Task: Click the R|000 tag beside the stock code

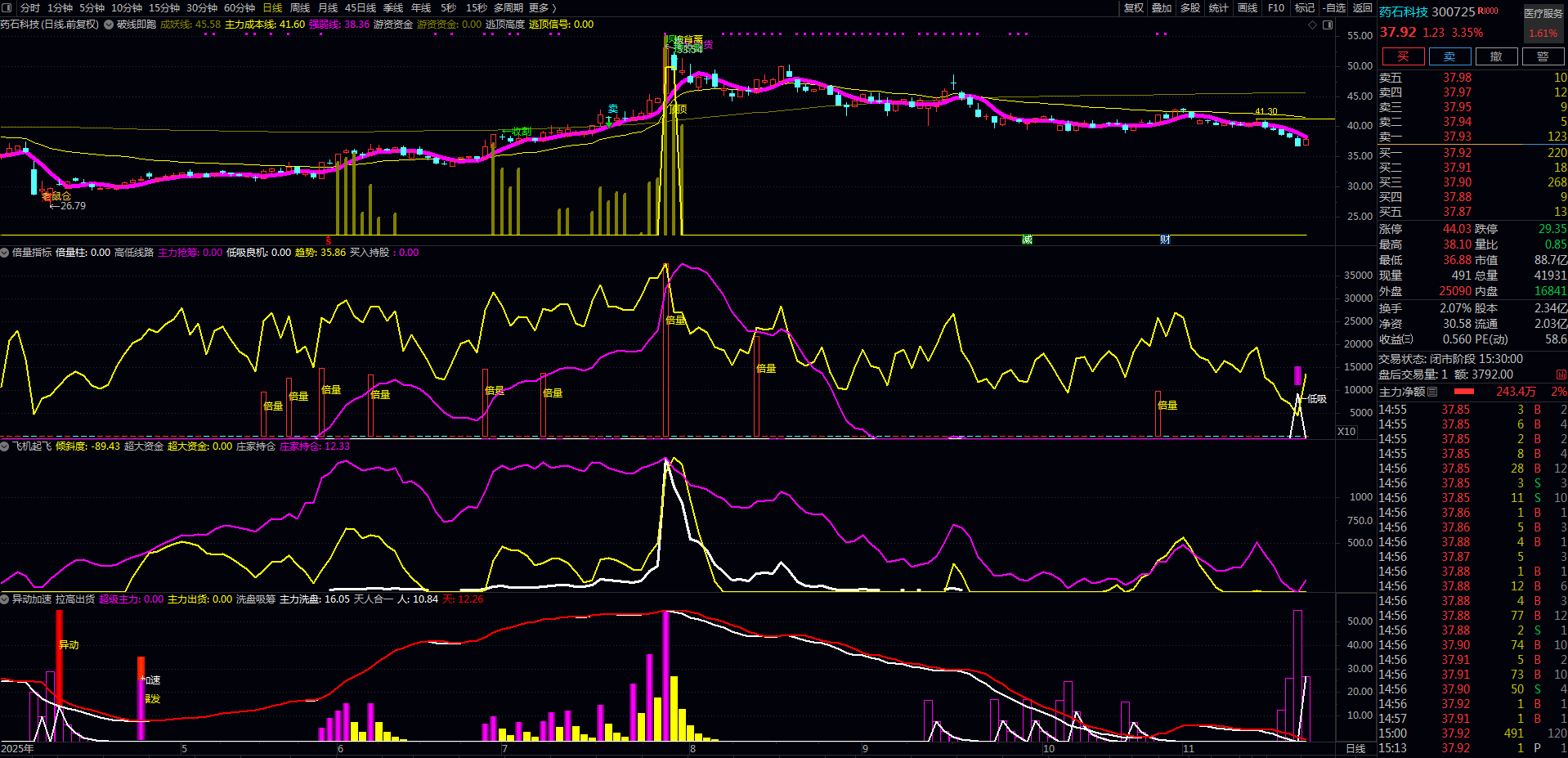Action: click(x=1488, y=11)
